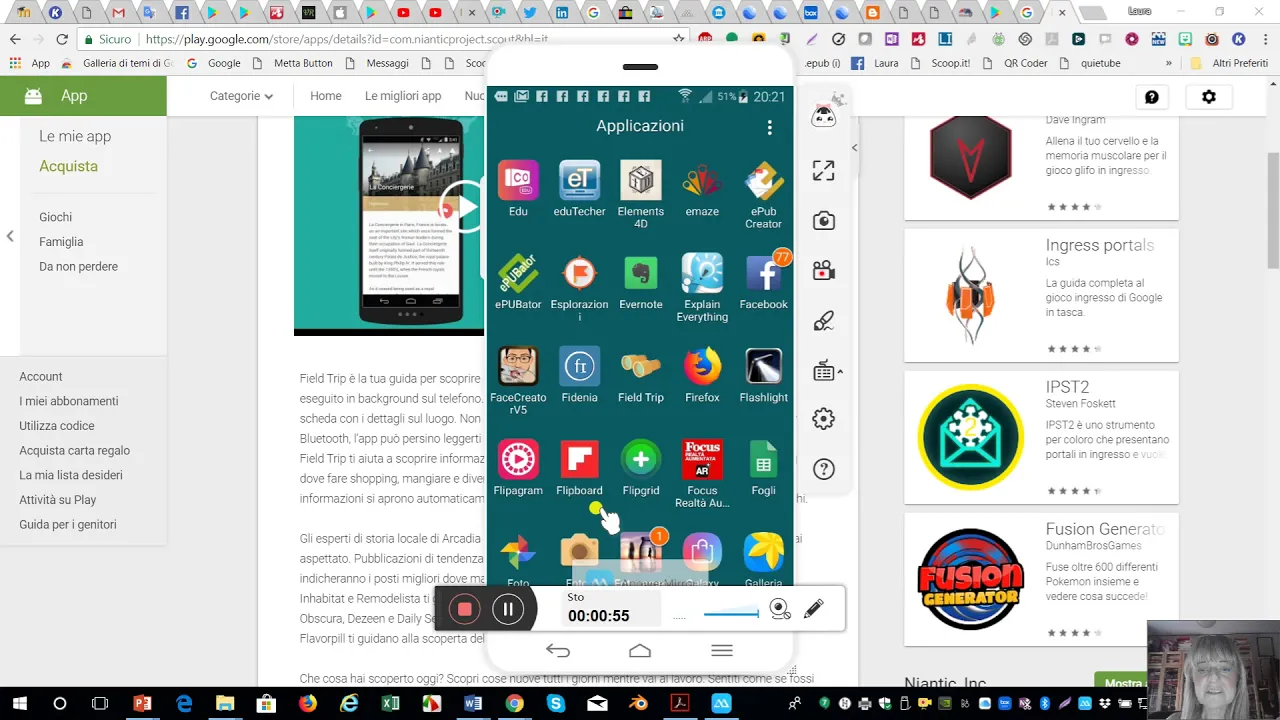The image size is (1280, 720).
Task: Open the FaceCreator V5 app
Action: (x=518, y=366)
